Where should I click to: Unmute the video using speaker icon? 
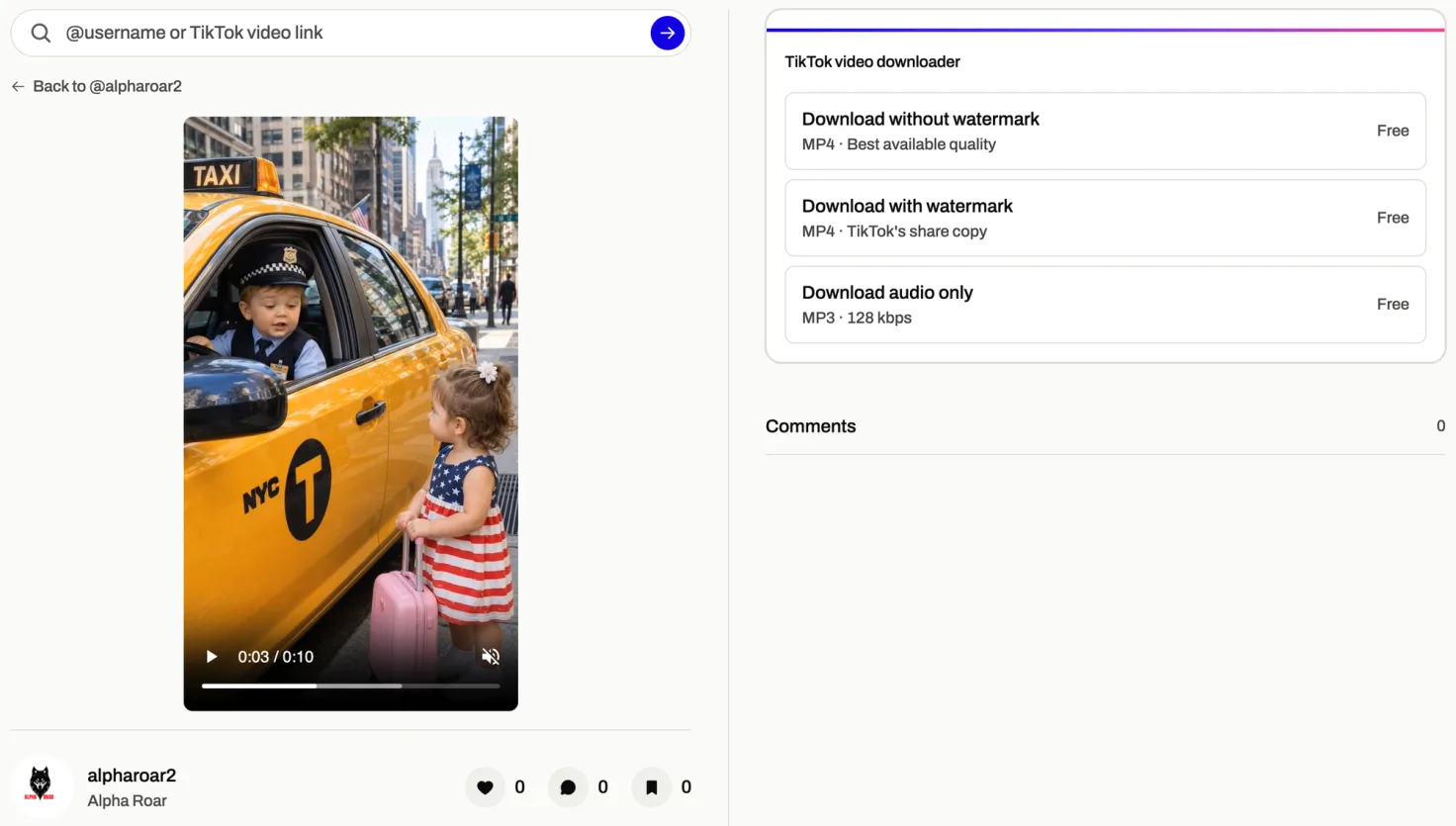coord(491,657)
